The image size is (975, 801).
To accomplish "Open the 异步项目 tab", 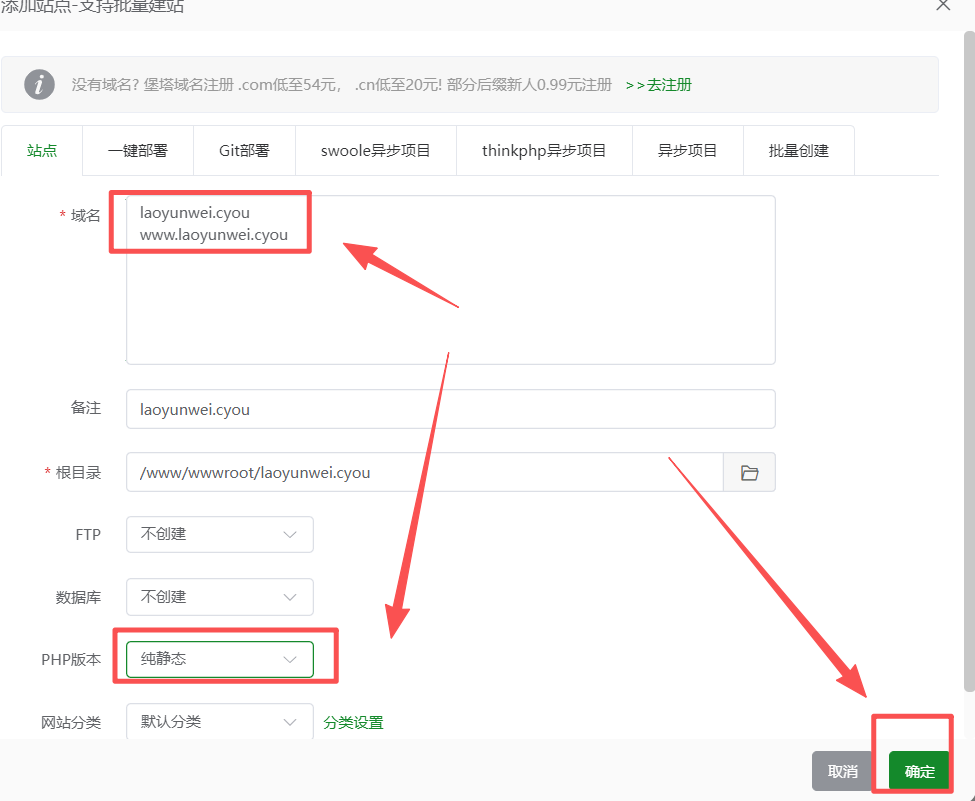I will [x=687, y=151].
